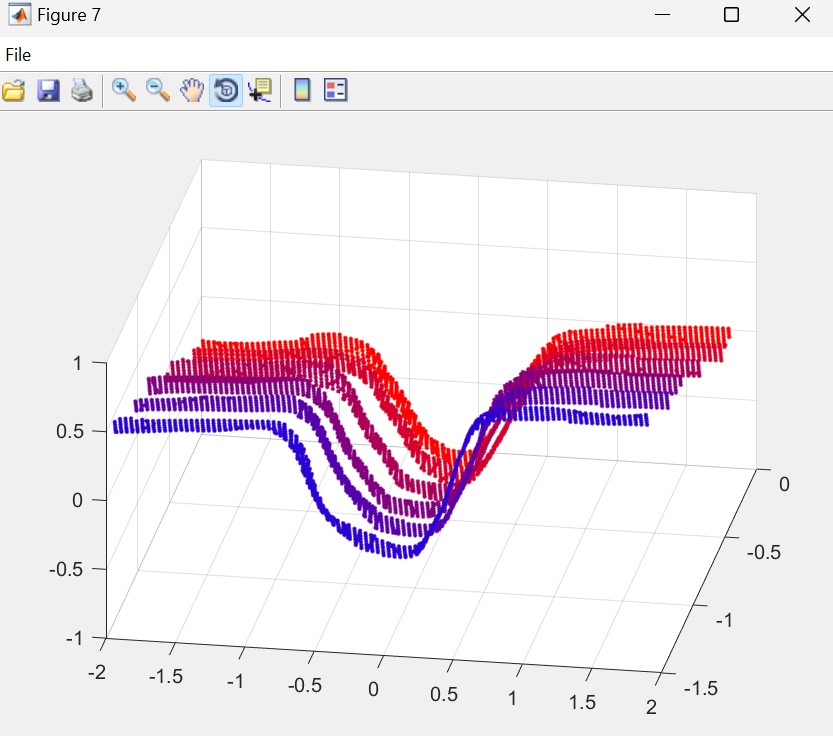The image size is (833, 736).
Task: Click the Open File folder icon
Action: pyautogui.click(x=14, y=91)
